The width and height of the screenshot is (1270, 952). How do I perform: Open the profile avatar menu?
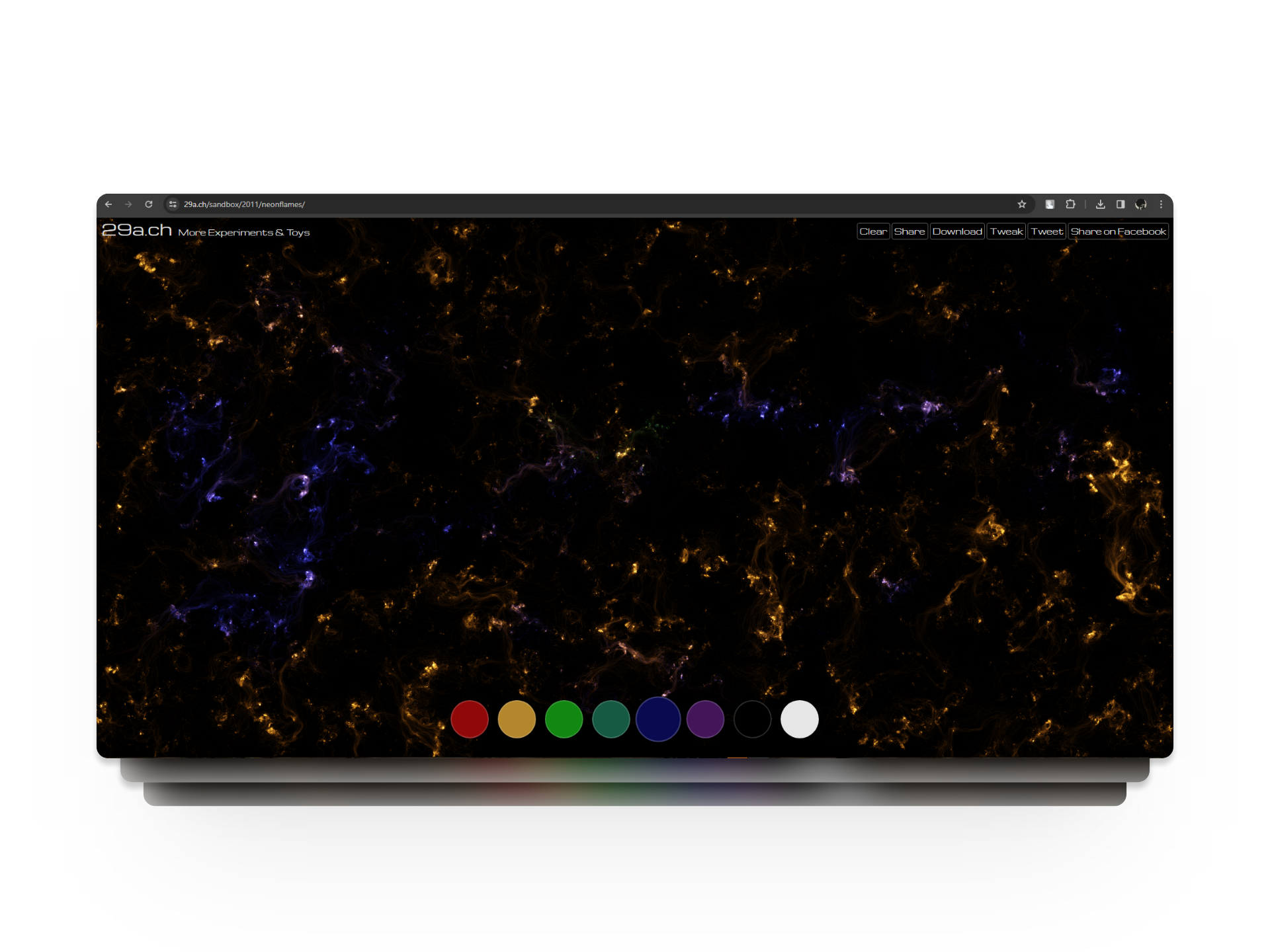1141,204
